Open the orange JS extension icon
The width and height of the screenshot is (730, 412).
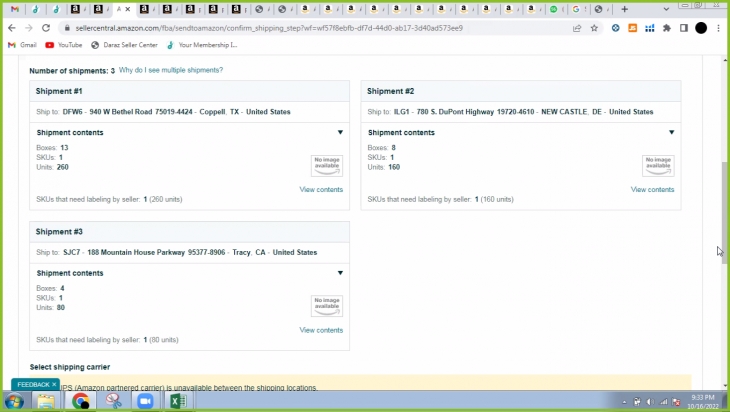click(632, 28)
